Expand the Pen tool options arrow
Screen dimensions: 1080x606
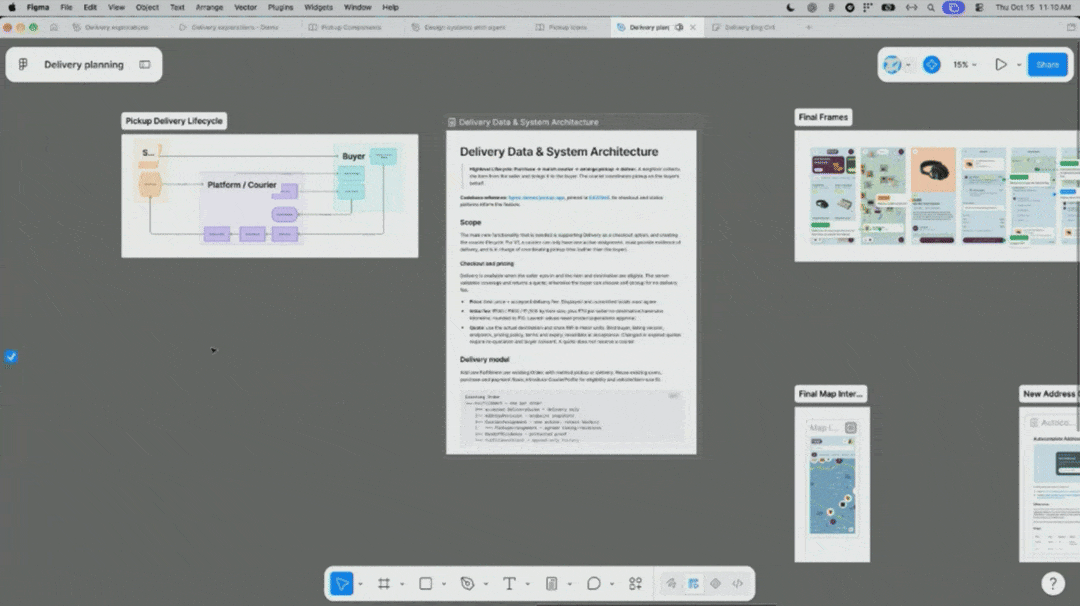coord(486,585)
